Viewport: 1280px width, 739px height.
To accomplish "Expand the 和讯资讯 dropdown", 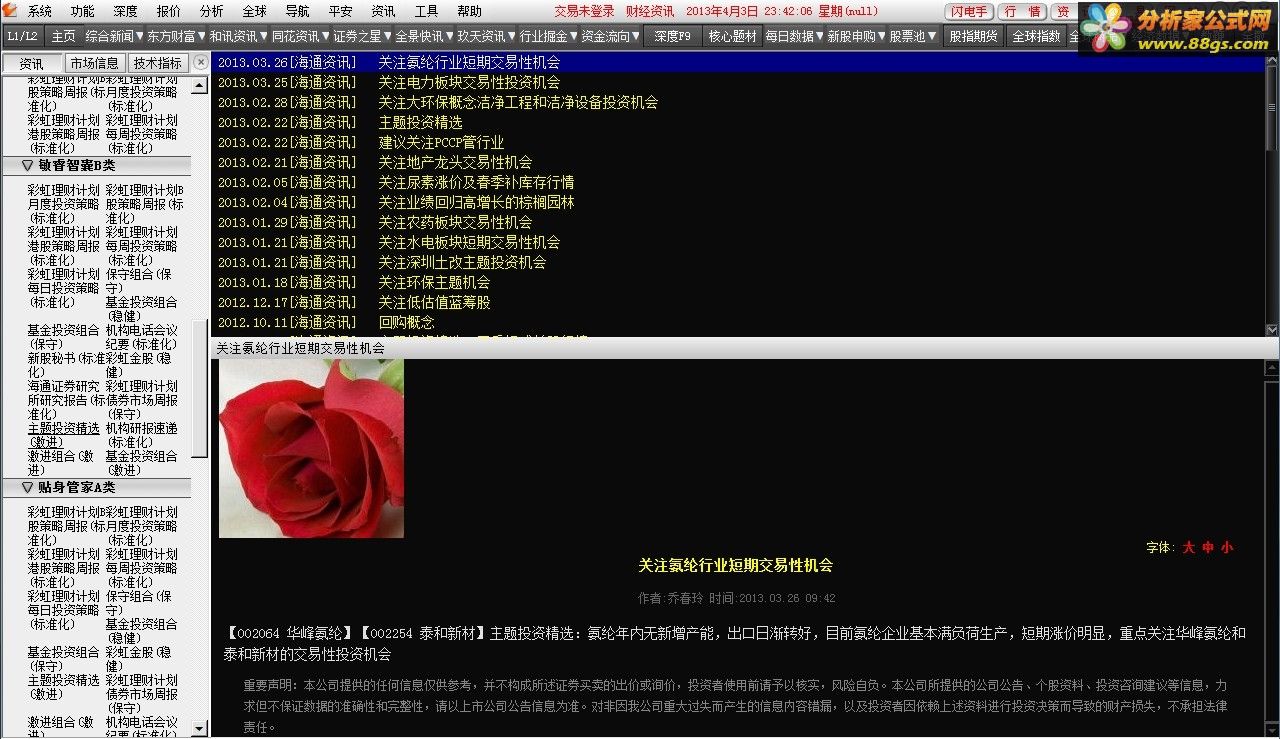I will pyautogui.click(x=239, y=36).
